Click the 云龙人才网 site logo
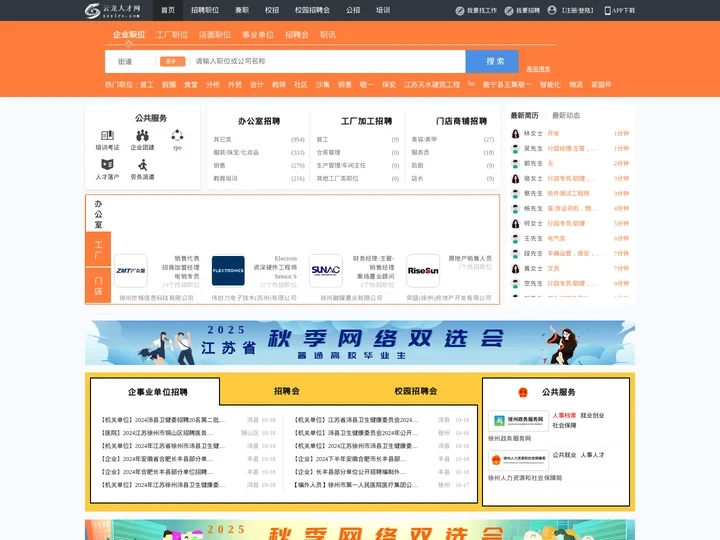 112,10
